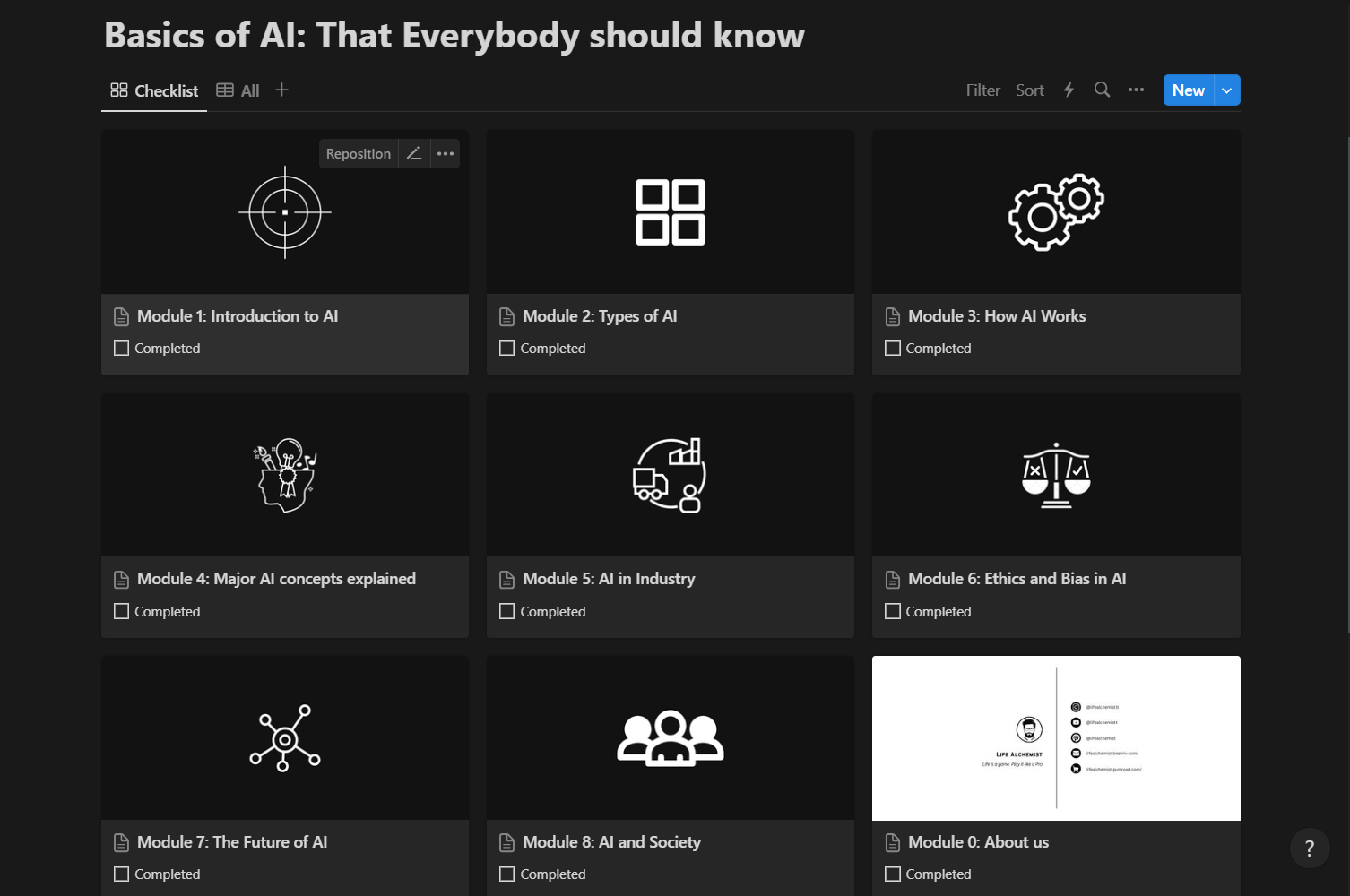1350x896 pixels.
Task: Click the industry truck cover image
Action: click(x=671, y=475)
